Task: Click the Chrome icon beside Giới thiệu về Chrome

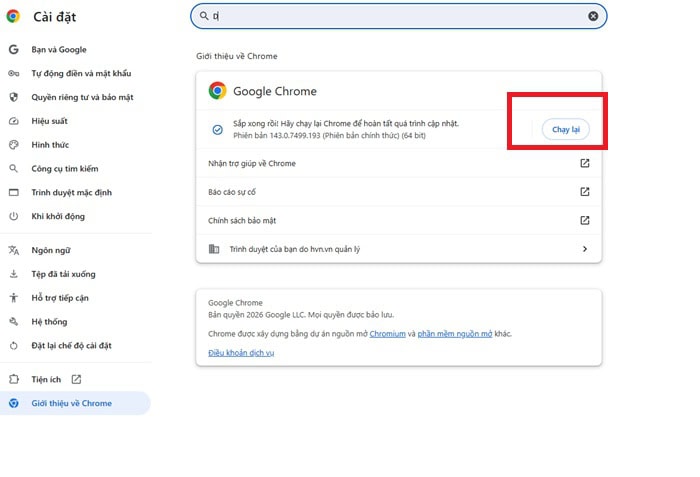Action: tap(14, 403)
